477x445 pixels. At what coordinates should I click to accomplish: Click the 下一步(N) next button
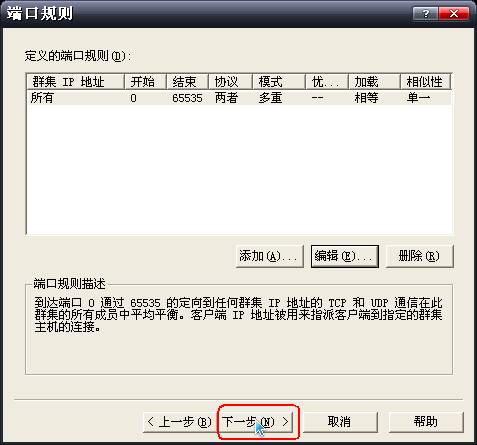tap(256, 422)
